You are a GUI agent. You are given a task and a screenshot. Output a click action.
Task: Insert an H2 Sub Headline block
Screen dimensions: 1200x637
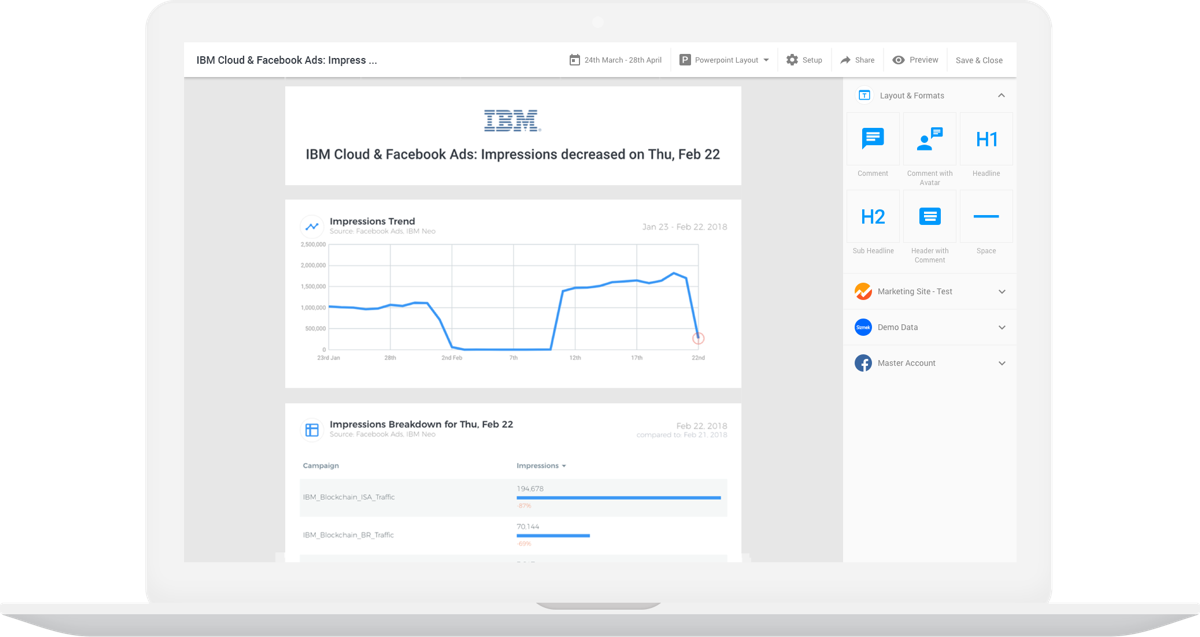873,216
